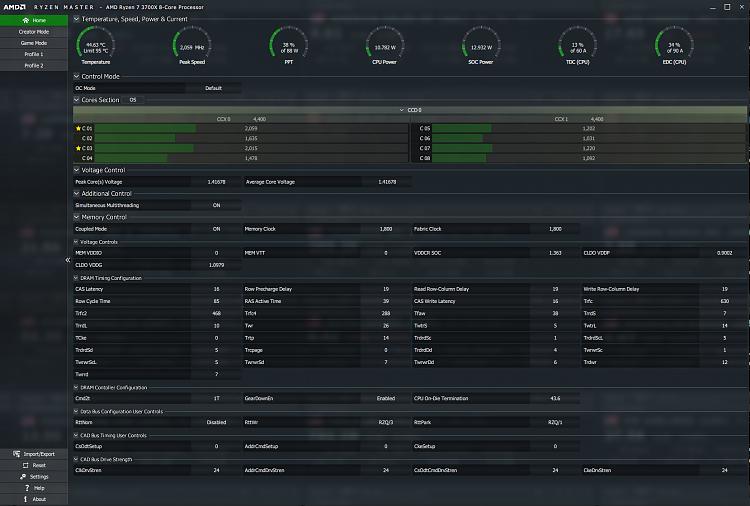Open Help from the sidebar

pos(34,488)
